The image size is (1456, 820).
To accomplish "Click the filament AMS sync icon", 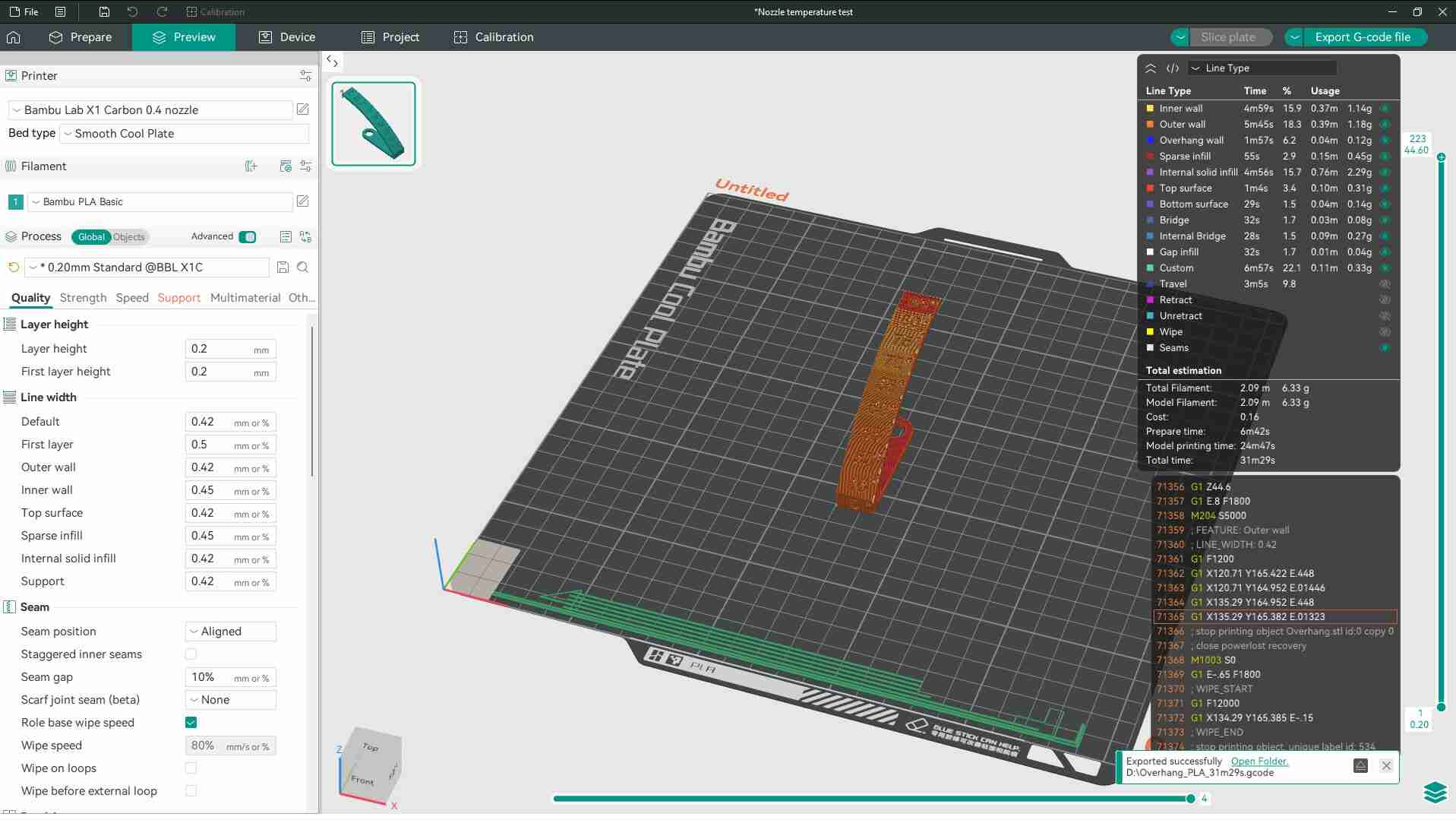I will click(286, 166).
